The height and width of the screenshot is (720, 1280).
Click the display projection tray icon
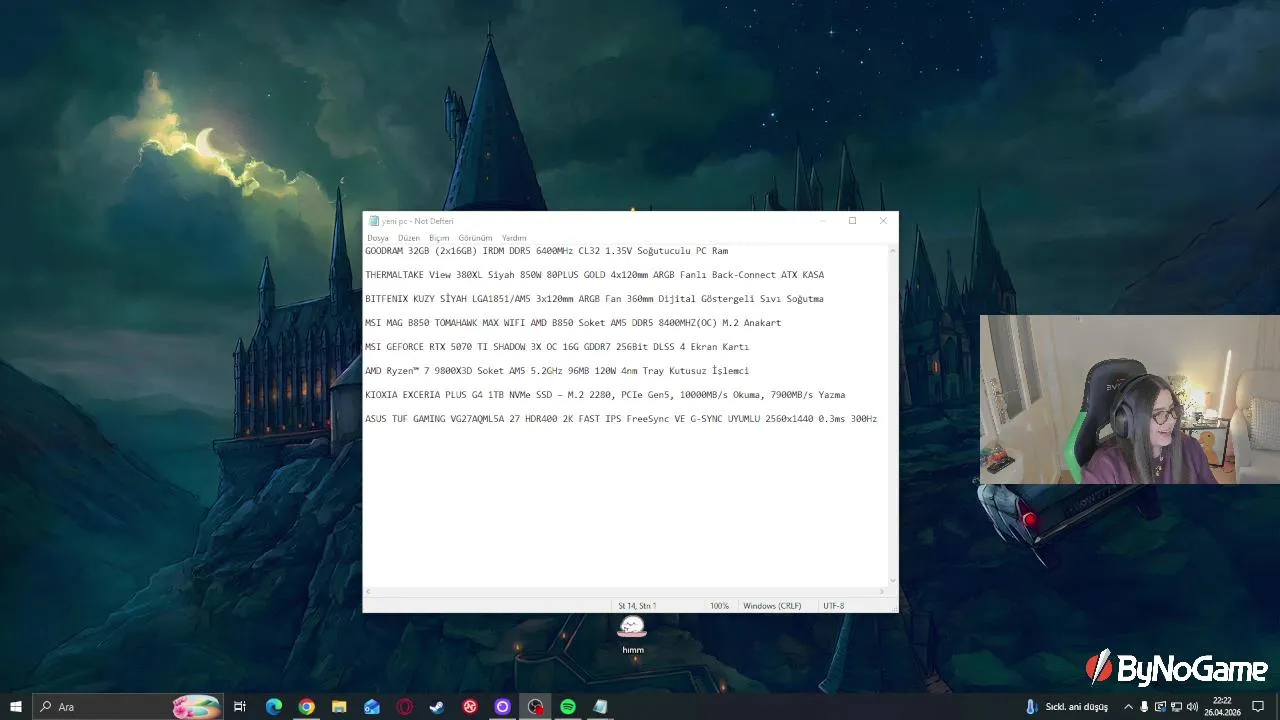1160,707
